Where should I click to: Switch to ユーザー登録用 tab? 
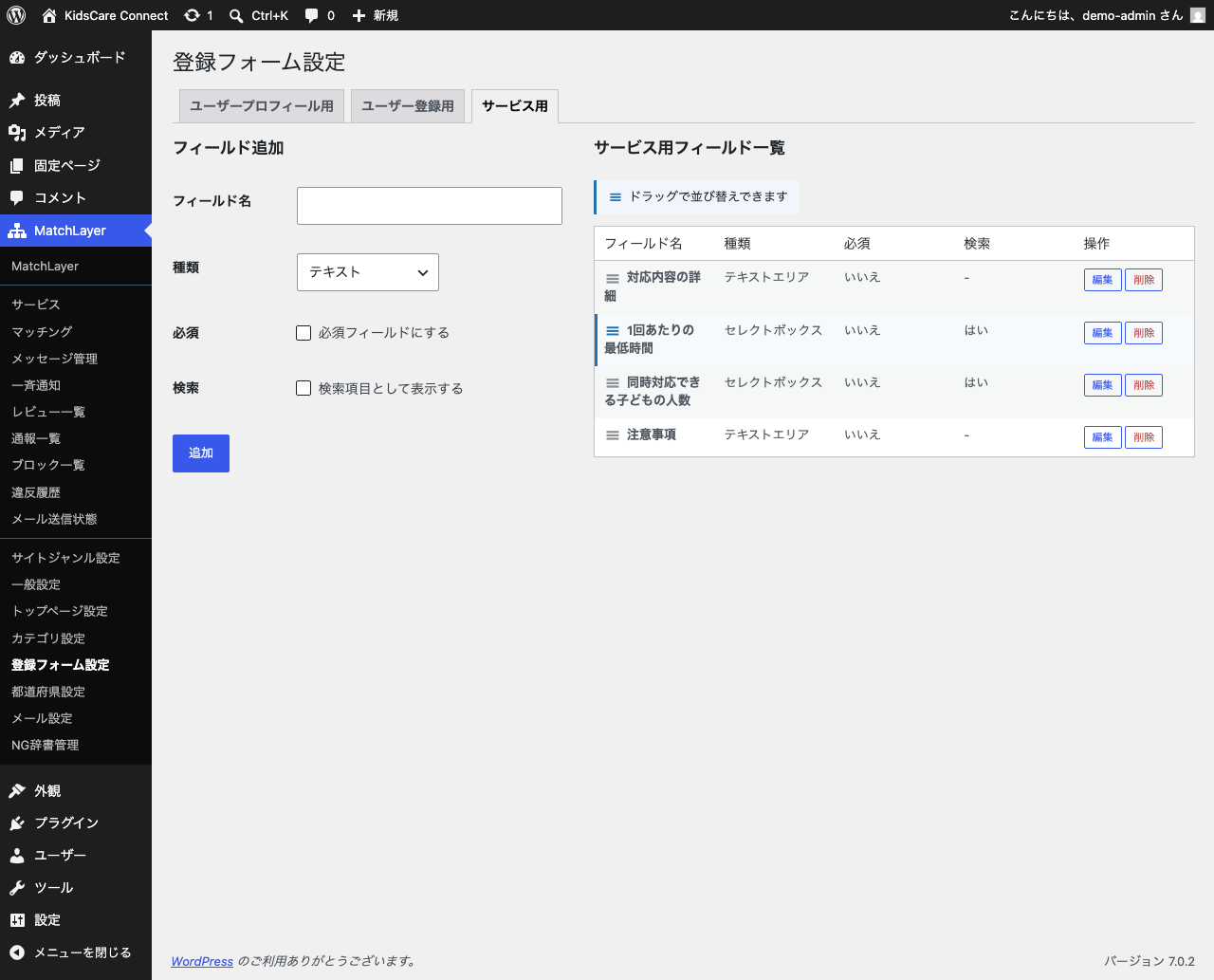point(408,106)
